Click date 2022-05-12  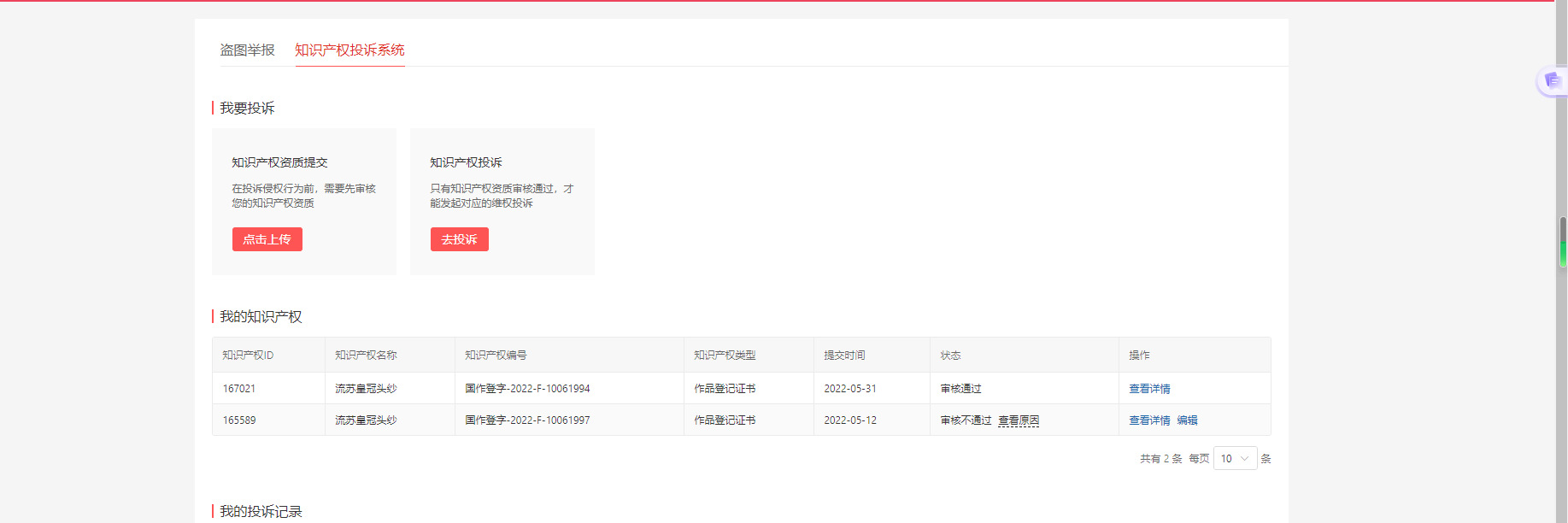coord(850,420)
